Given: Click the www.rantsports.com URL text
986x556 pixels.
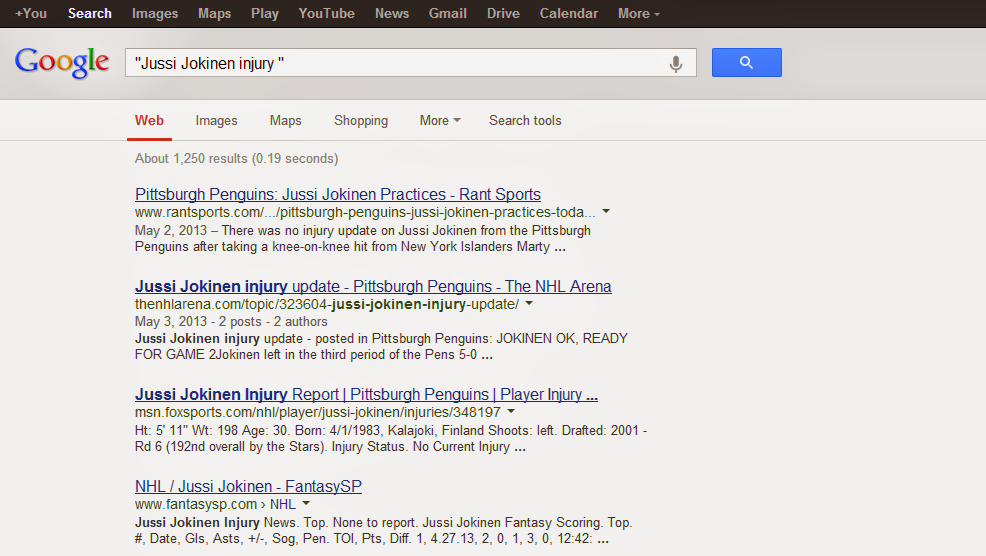Looking at the screenshot, I should [x=365, y=212].
